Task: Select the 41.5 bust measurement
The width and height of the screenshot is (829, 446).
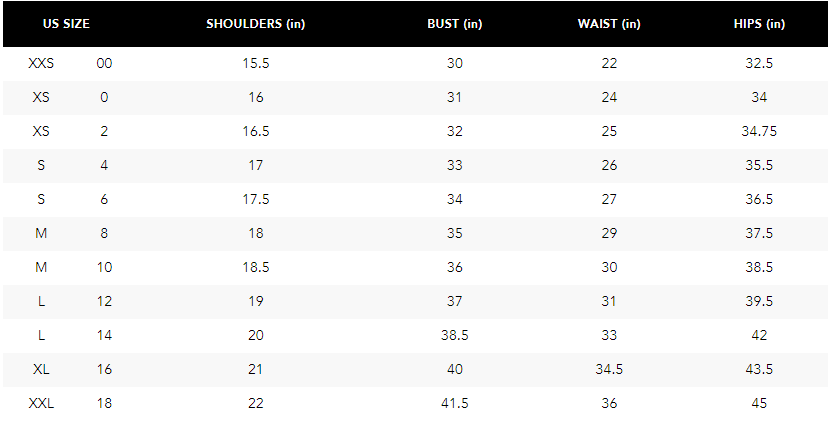Action: click(x=455, y=403)
